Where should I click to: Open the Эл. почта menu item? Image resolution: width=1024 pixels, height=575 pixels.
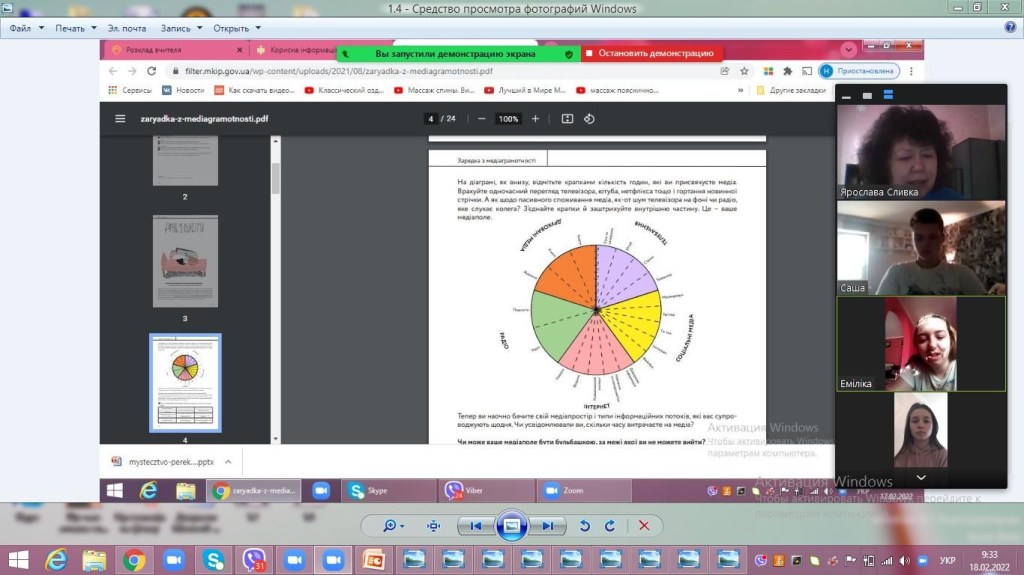[127, 28]
